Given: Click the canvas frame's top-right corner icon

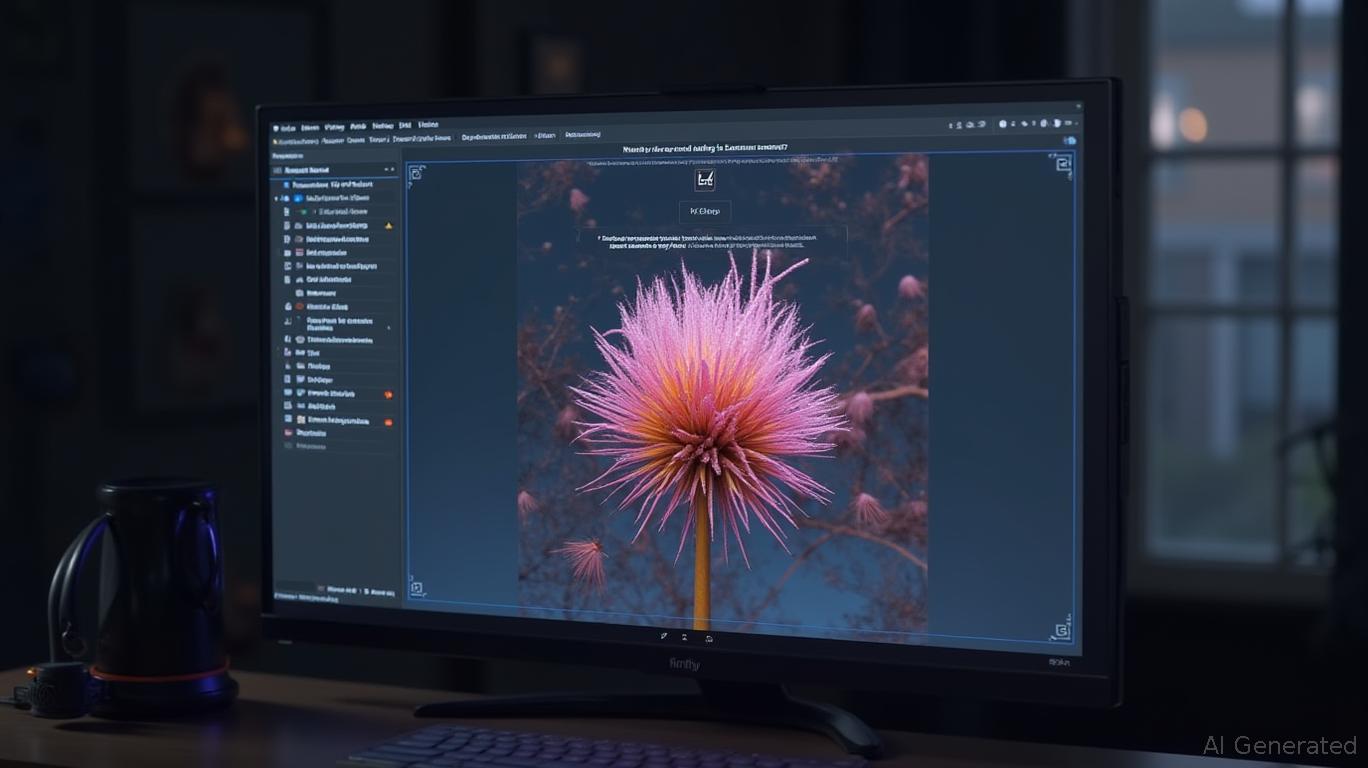Looking at the screenshot, I should click(x=1062, y=163).
